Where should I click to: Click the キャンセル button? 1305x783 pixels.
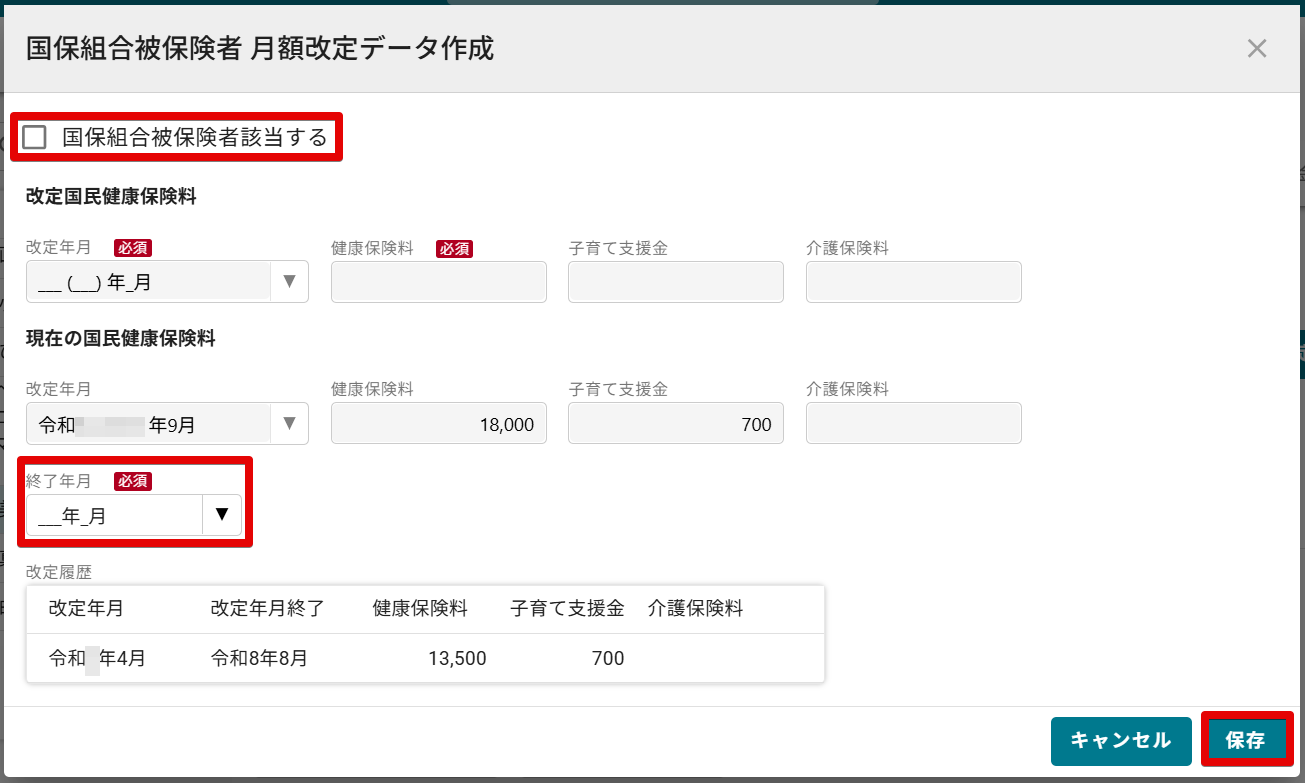tap(1121, 741)
